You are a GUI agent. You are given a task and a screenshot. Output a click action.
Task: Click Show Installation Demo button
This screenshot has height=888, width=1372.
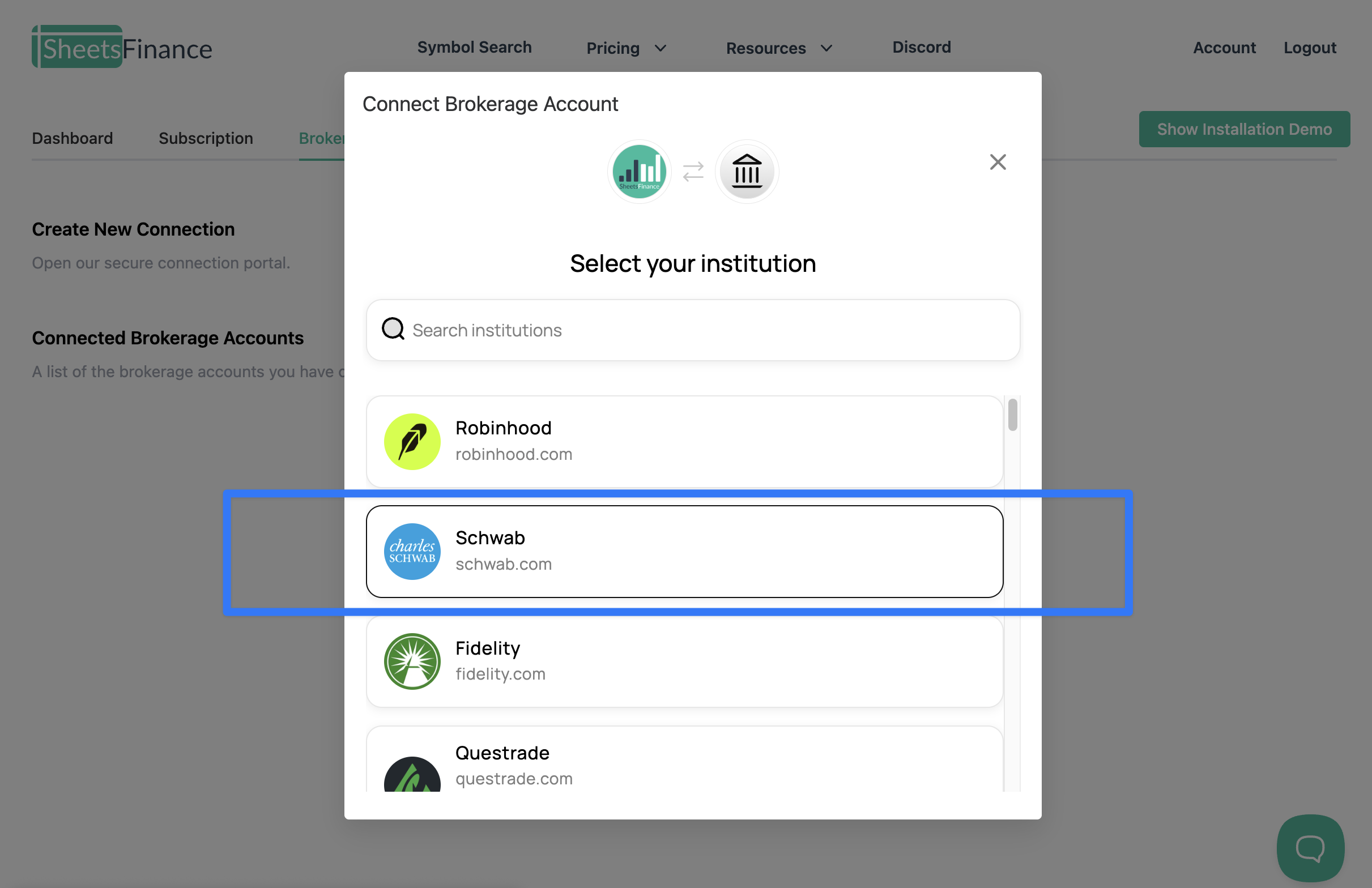click(x=1244, y=129)
